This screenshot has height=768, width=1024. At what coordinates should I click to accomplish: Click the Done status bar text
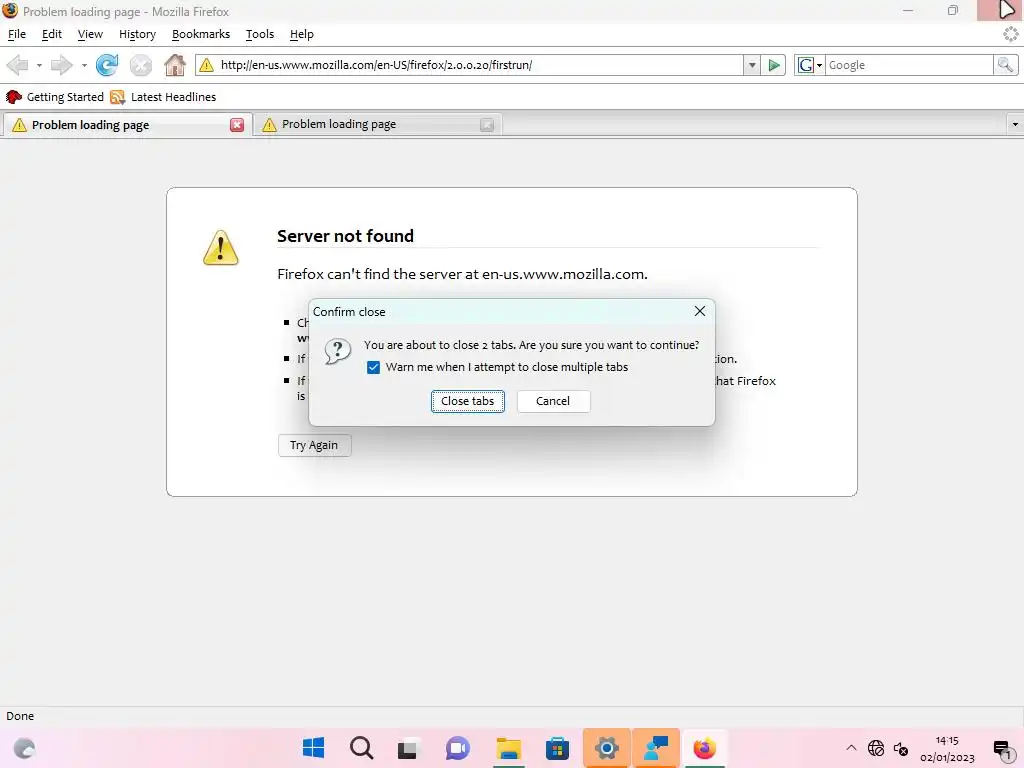tap(20, 716)
